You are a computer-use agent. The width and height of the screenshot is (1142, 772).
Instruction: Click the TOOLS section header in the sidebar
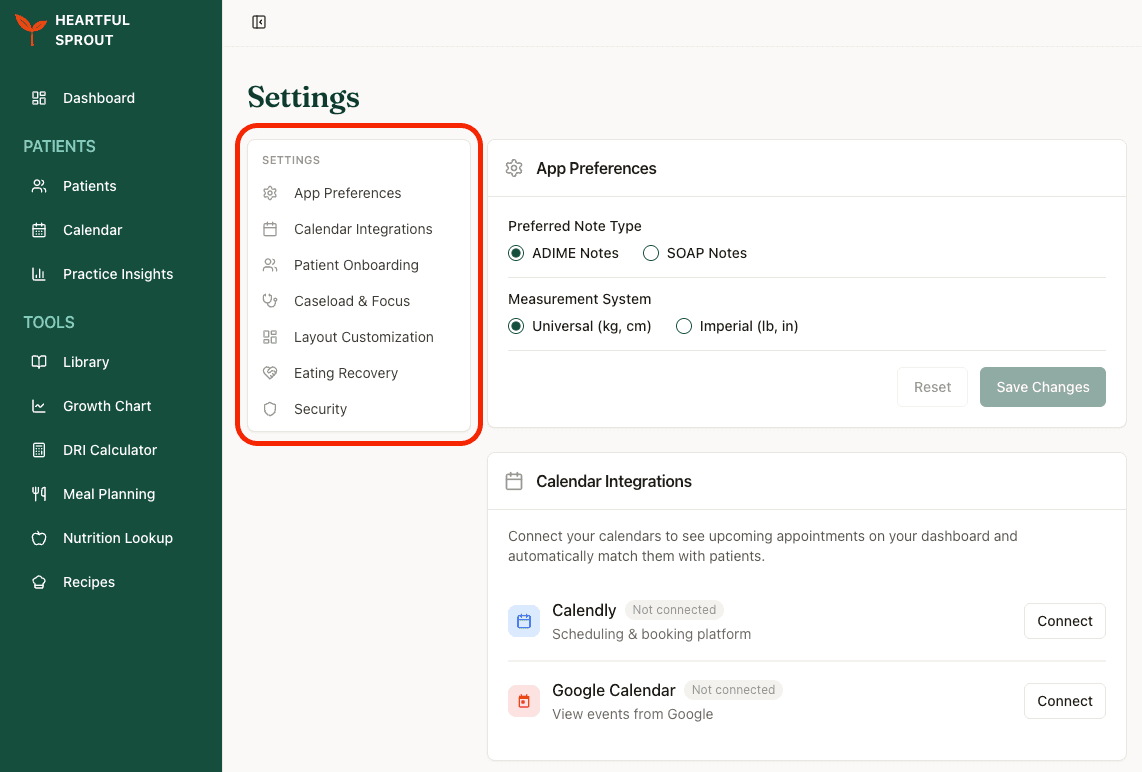(49, 322)
